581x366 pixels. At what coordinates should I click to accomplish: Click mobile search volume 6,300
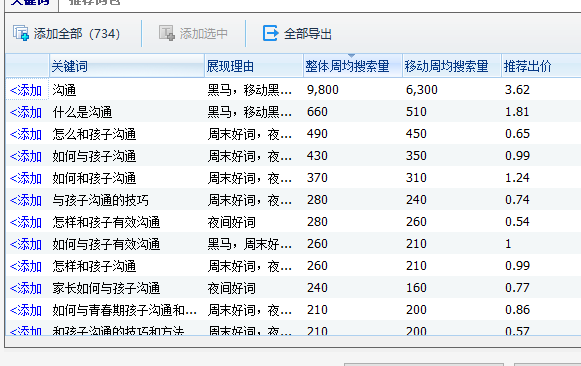click(x=422, y=90)
